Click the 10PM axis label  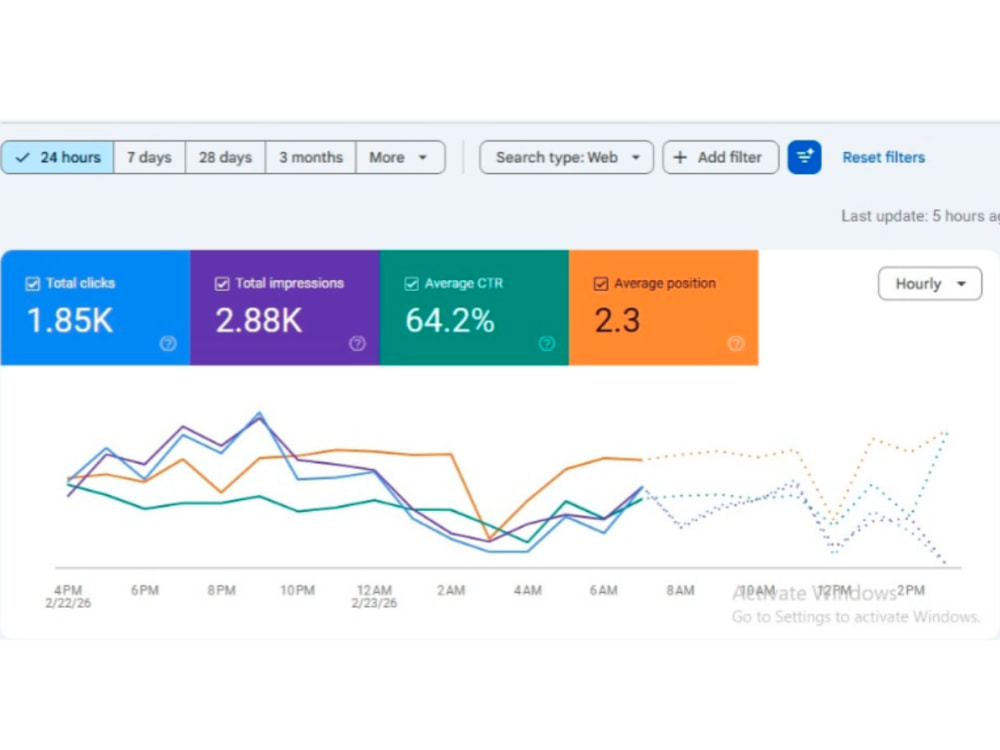298,591
